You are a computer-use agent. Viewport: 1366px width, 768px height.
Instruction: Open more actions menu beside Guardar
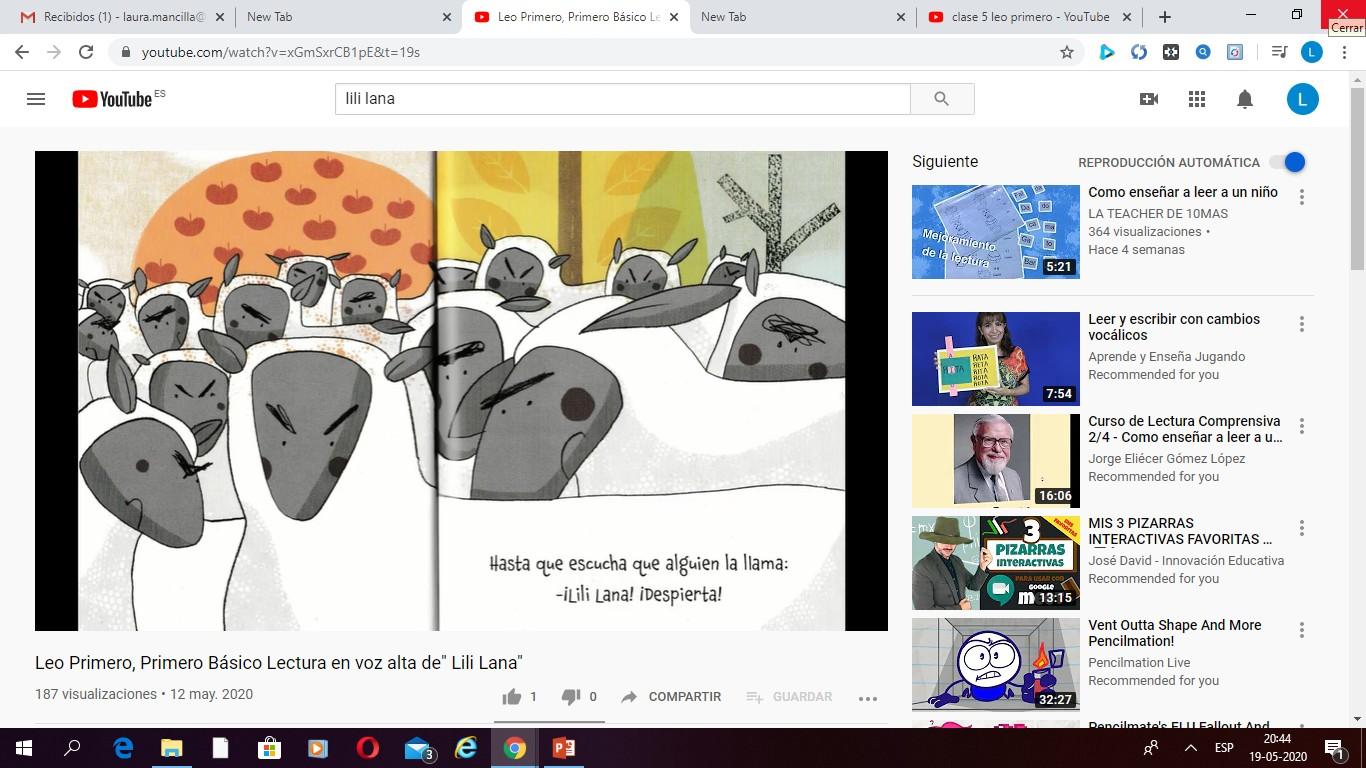868,698
